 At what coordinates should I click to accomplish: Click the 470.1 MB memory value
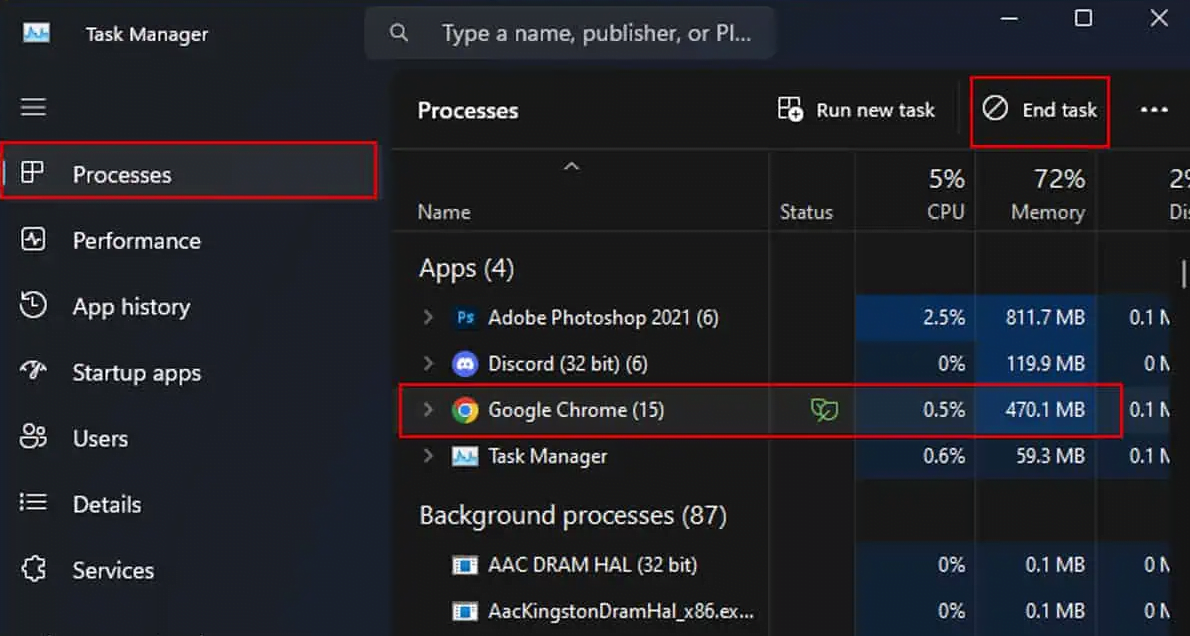click(x=1045, y=411)
